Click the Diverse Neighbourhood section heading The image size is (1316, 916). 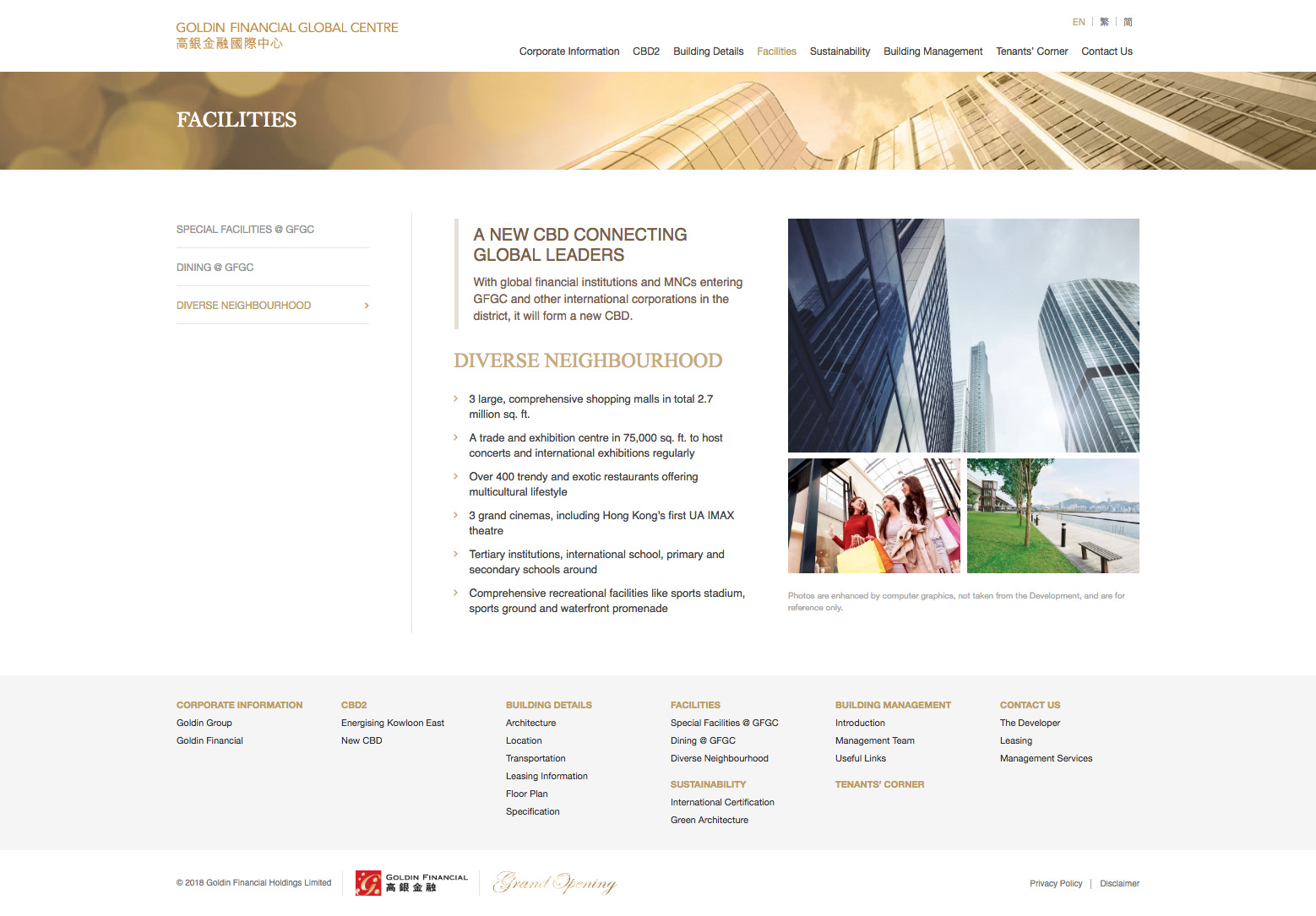pyautogui.click(x=588, y=360)
